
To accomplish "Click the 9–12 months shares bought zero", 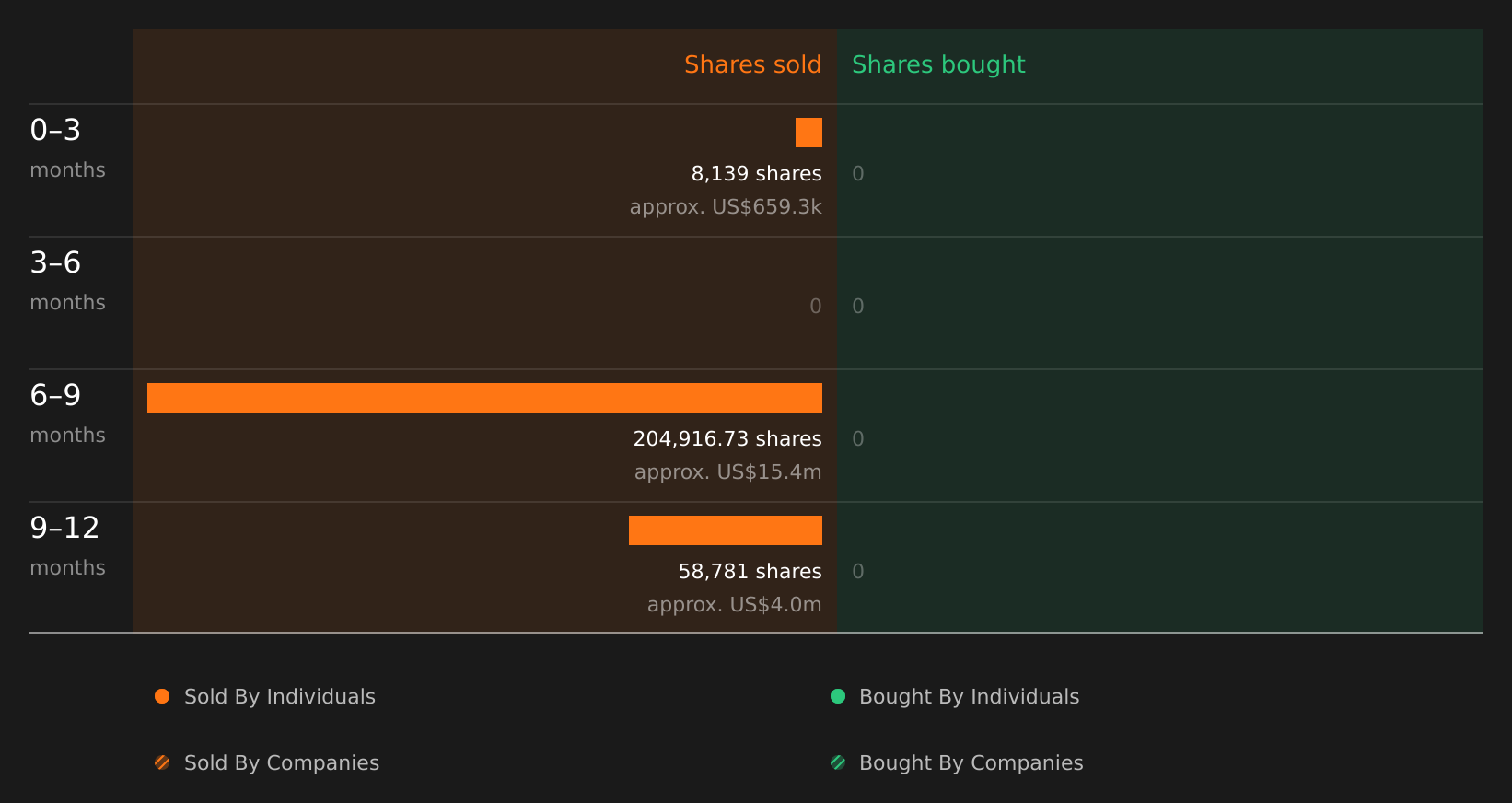I will [858, 571].
